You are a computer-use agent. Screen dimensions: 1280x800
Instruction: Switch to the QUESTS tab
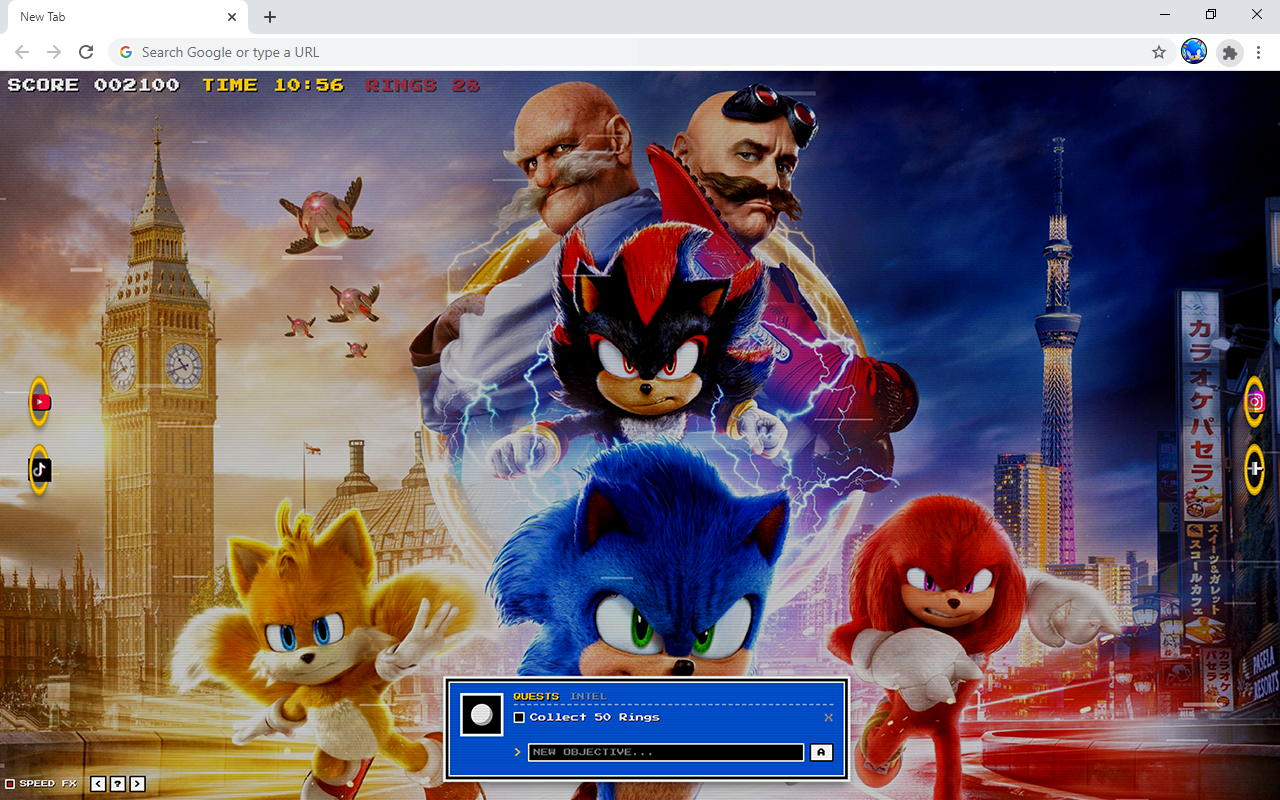coord(536,696)
